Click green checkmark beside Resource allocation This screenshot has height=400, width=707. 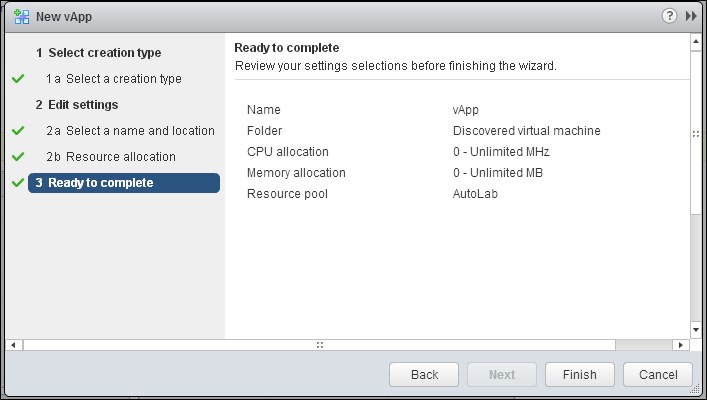click(18, 156)
